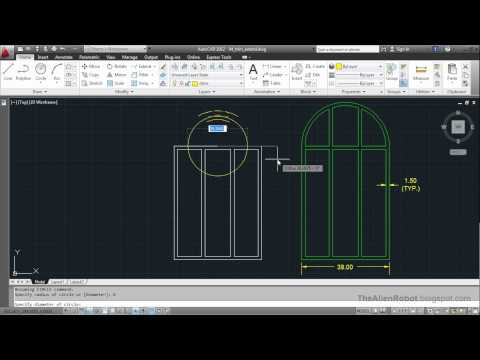Viewport: 480px width, 360px height.
Task: Click the Paste icon
Action: point(452,72)
